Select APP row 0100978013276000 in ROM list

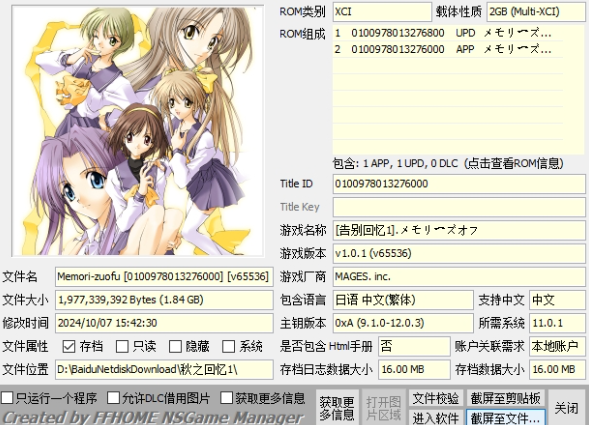[448, 49]
